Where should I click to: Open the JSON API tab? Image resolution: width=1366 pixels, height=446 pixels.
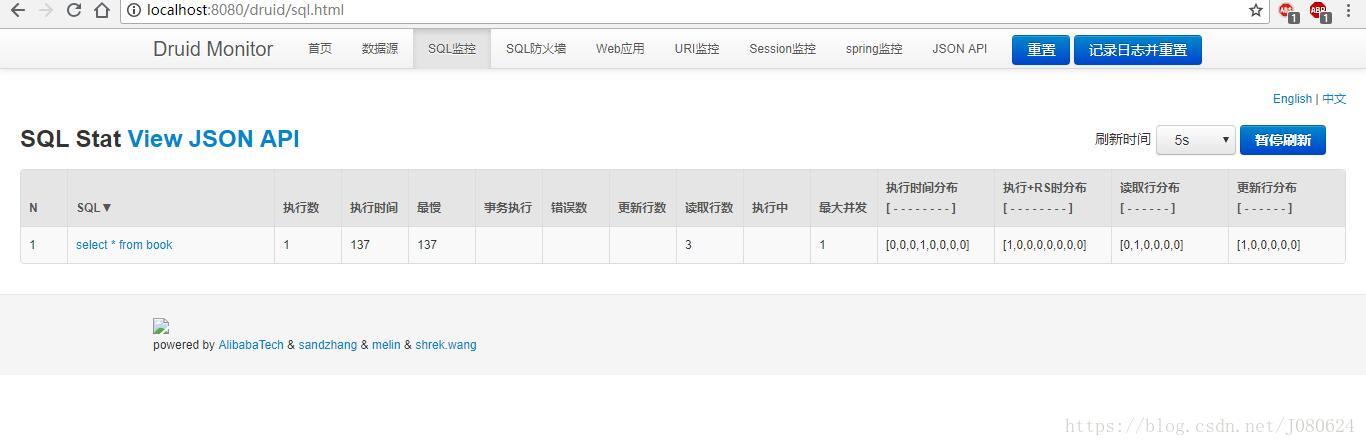960,49
